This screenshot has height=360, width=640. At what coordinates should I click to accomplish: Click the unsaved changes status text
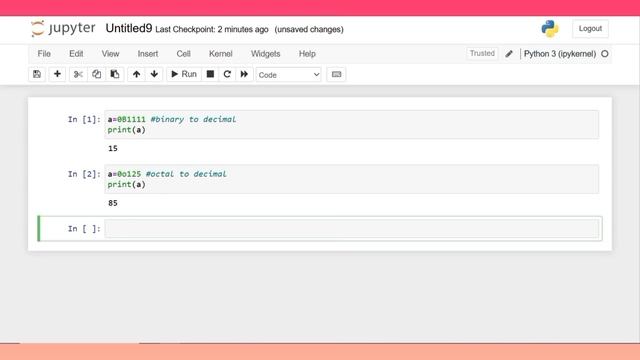tap(309, 29)
